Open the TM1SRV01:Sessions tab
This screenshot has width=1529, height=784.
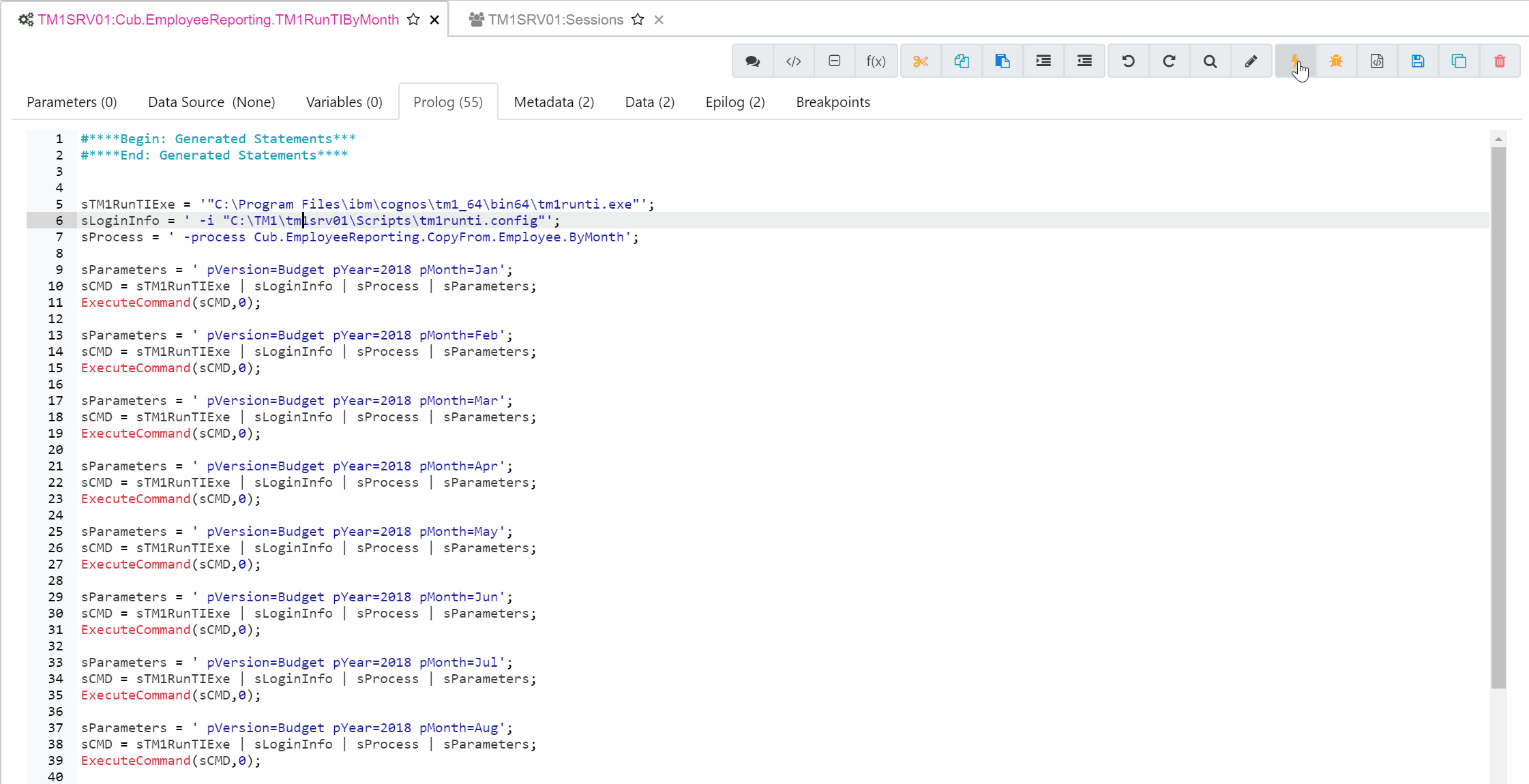pos(555,20)
